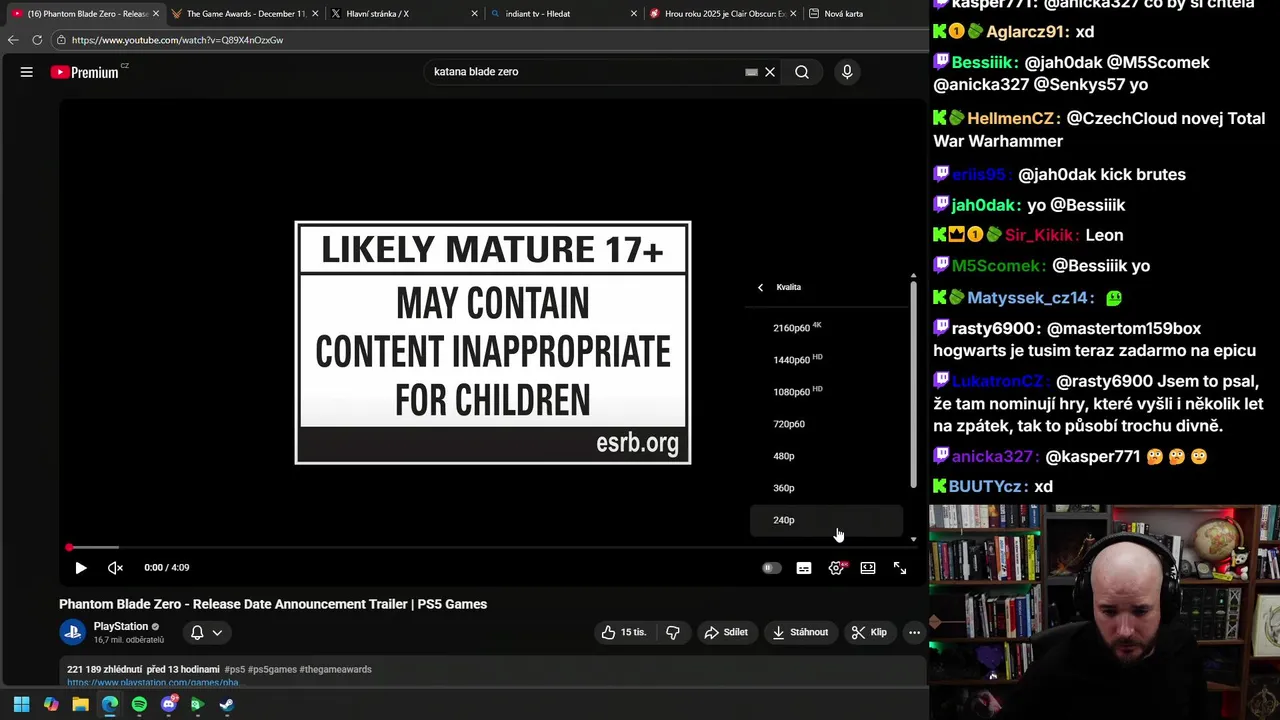Screen dimensions: 1280x720
Task: Create a clip with Klip button
Action: pos(869,632)
